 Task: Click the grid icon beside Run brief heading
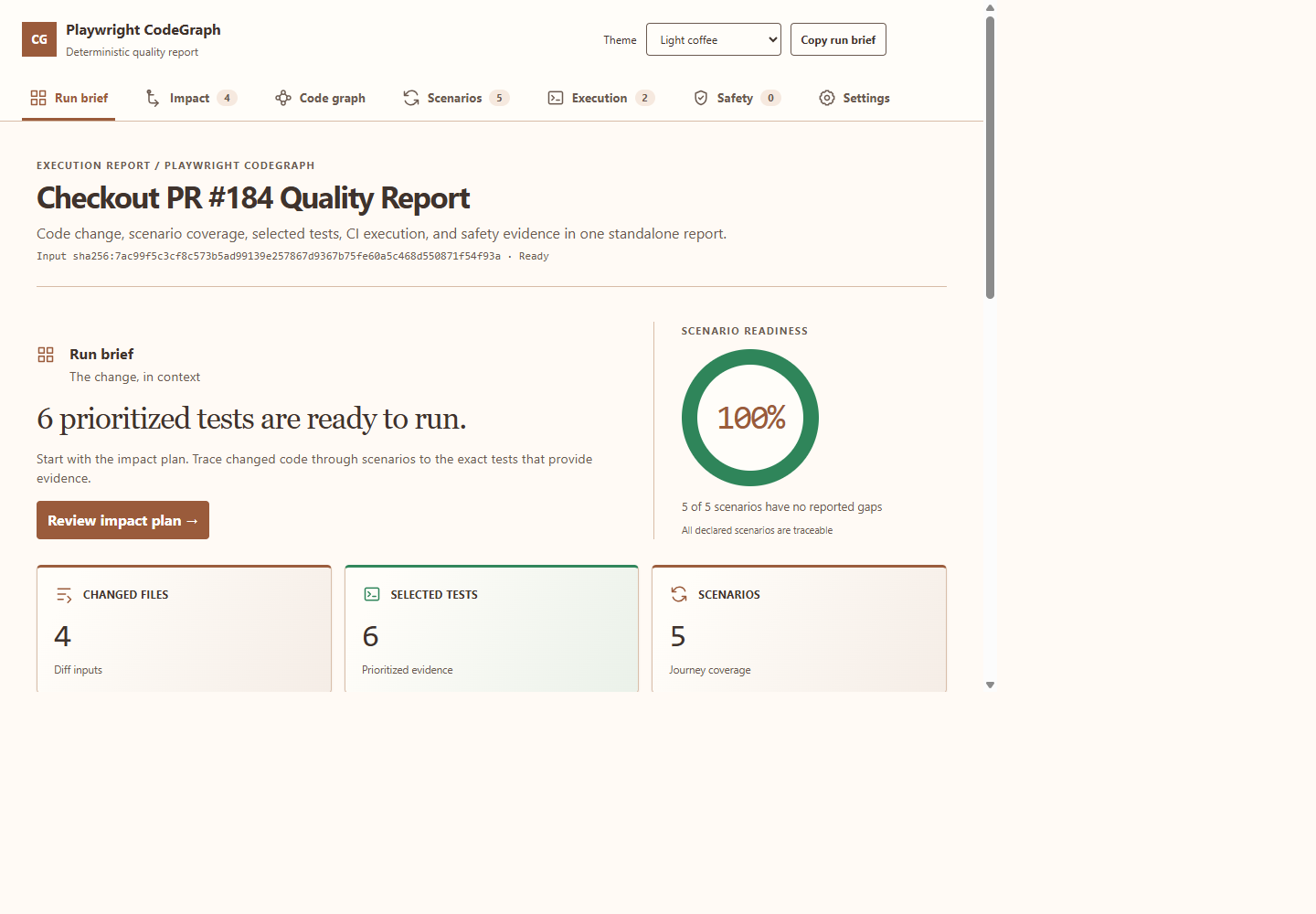pyautogui.click(x=46, y=355)
